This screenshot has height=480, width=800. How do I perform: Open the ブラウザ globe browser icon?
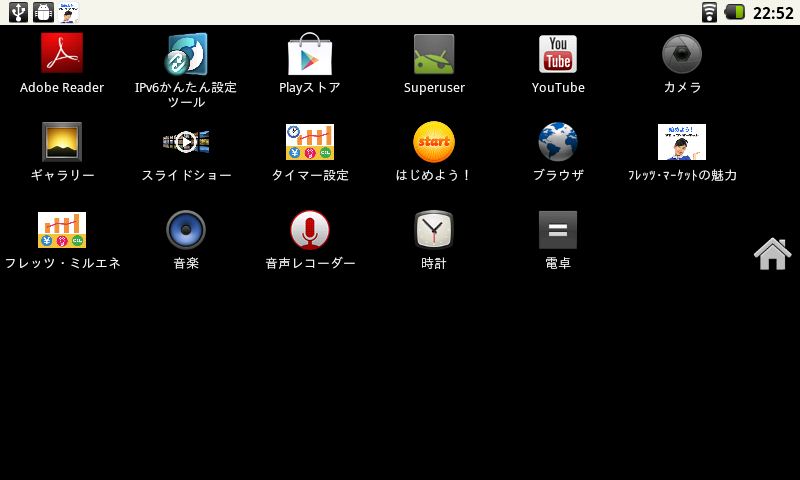(558, 142)
